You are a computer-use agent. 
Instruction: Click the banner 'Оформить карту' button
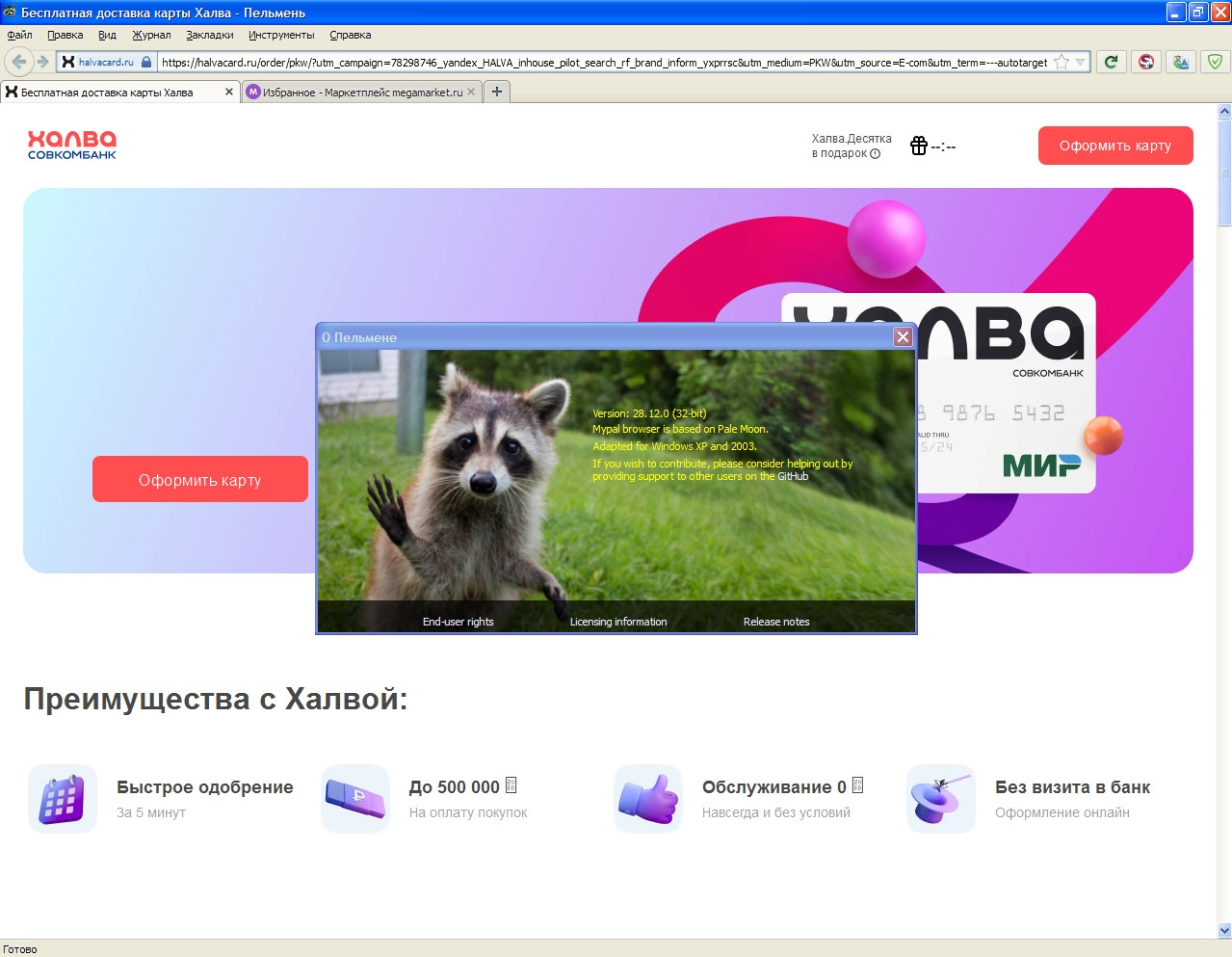pyautogui.click(x=200, y=479)
